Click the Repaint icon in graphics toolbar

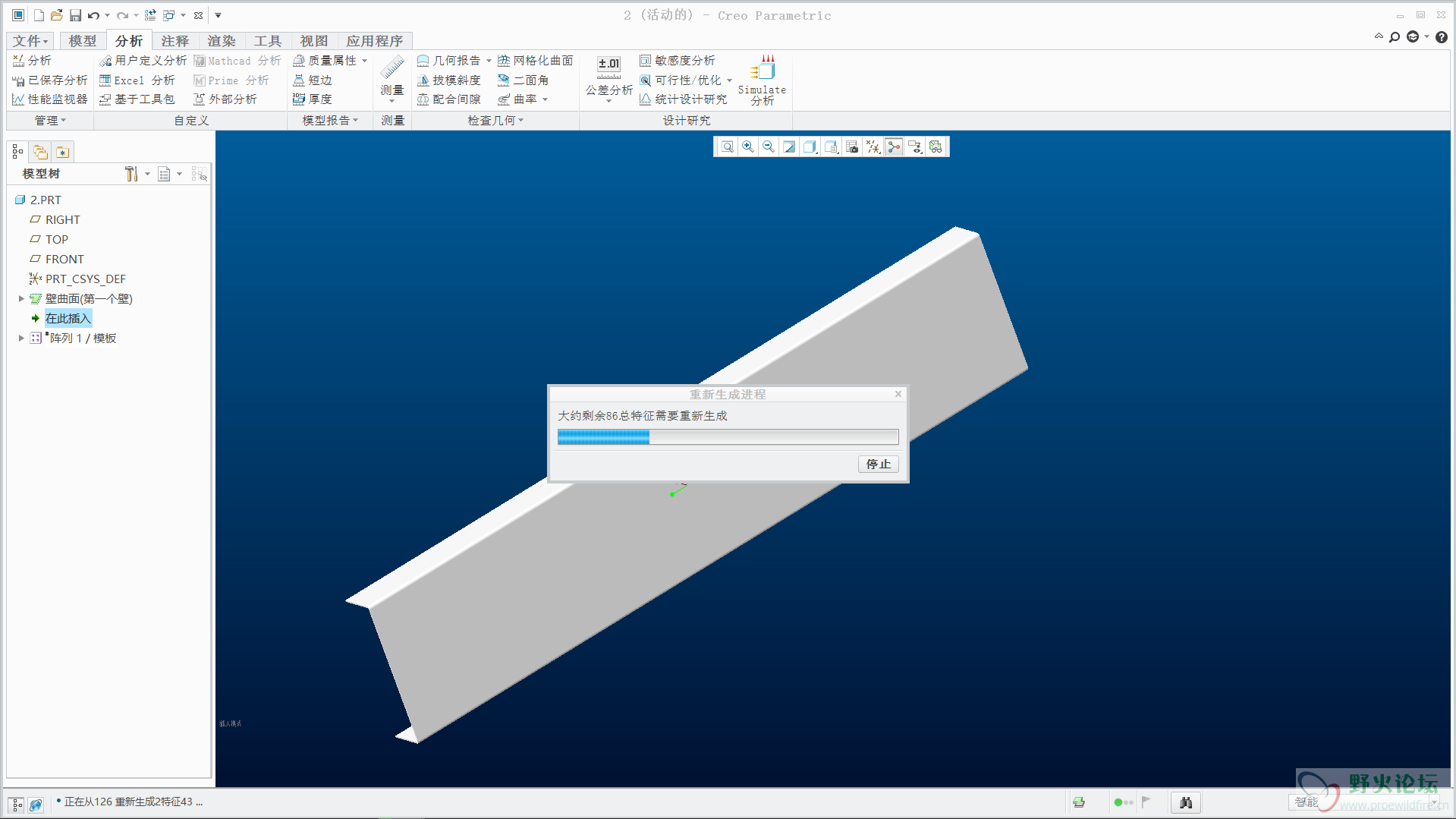point(789,147)
